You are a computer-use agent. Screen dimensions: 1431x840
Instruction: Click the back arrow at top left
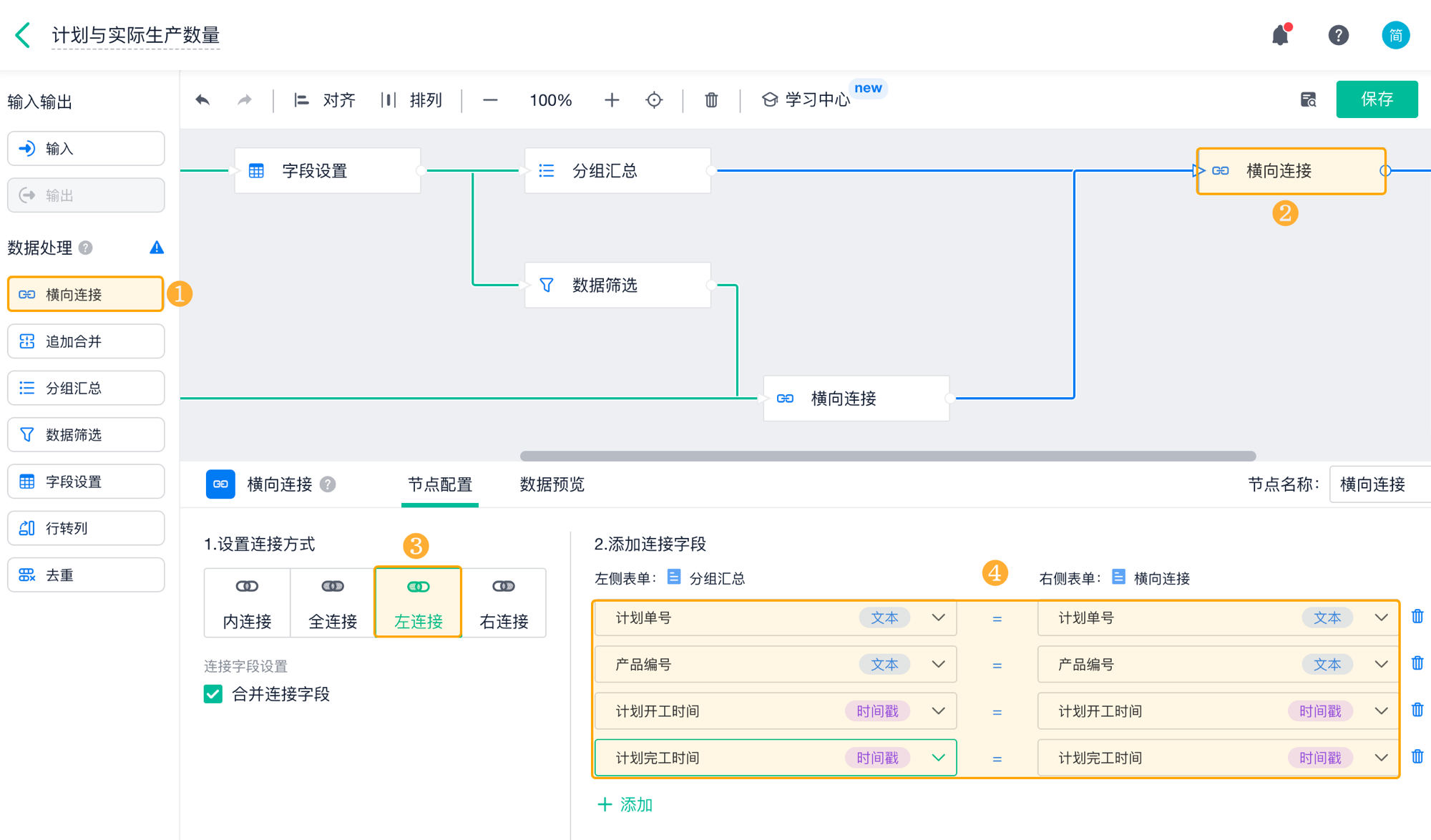click(x=23, y=35)
